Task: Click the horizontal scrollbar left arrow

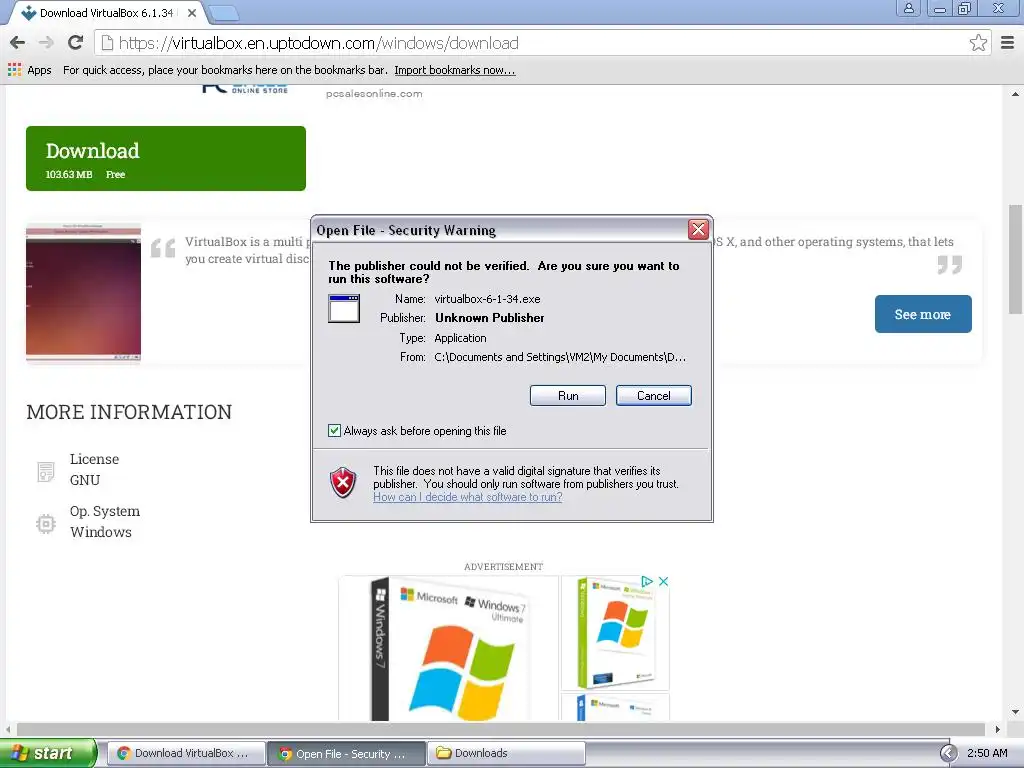Action: (x=8, y=729)
